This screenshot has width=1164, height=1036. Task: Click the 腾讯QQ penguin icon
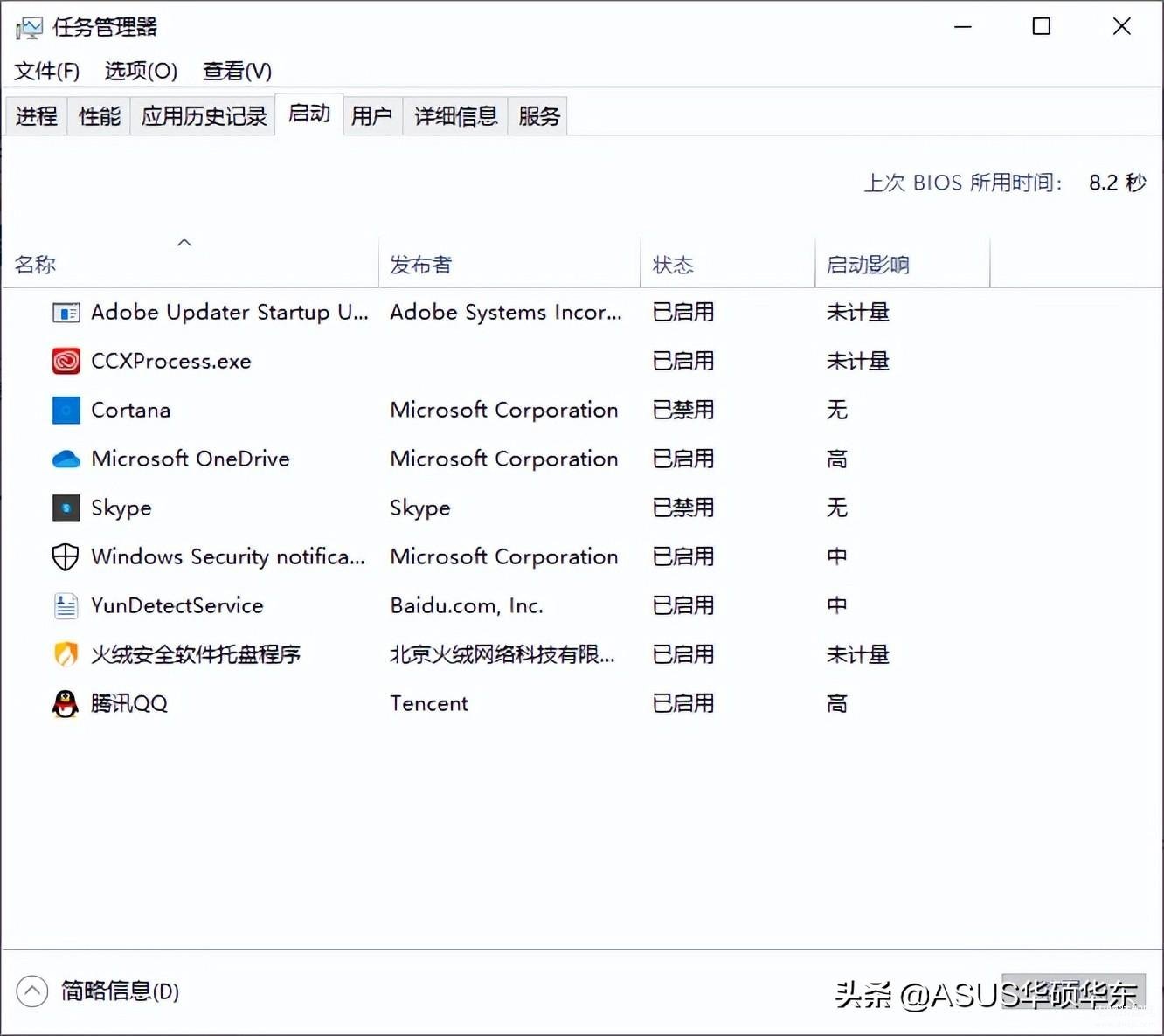(x=66, y=703)
